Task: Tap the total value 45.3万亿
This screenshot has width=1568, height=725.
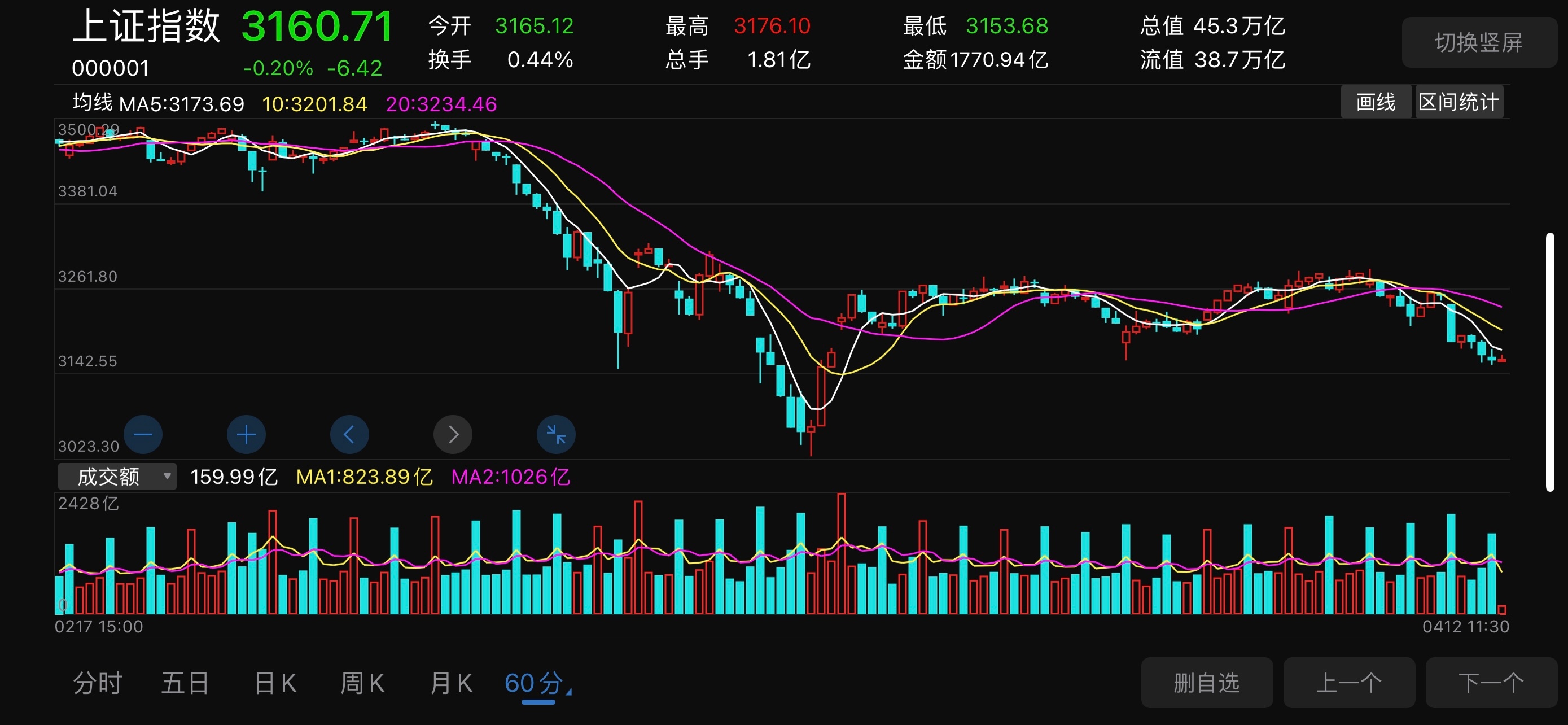Action: tap(1239, 25)
